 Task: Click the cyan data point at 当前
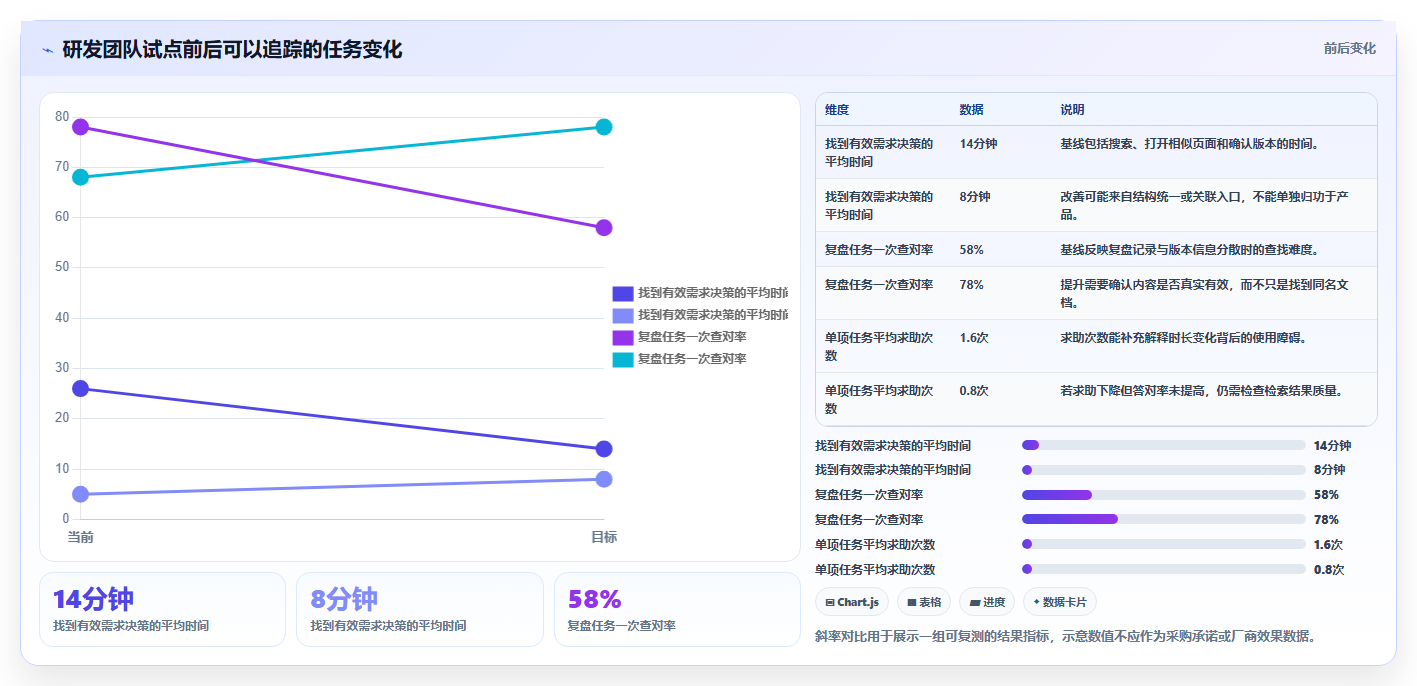pos(80,177)
